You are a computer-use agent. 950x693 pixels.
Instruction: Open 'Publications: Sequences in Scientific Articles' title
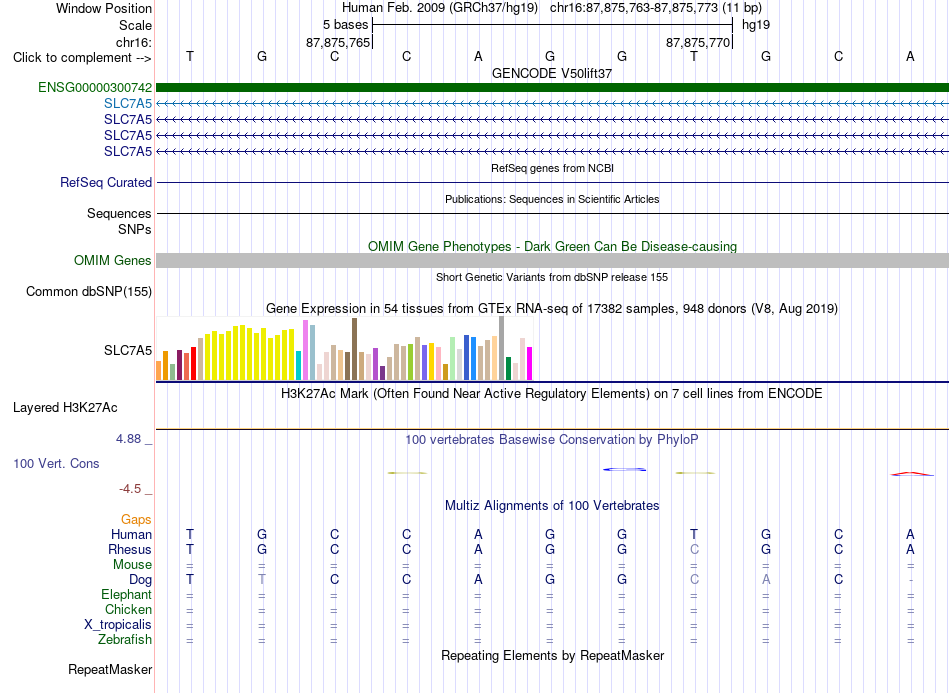pyautogui.click(x=552, y=199)
